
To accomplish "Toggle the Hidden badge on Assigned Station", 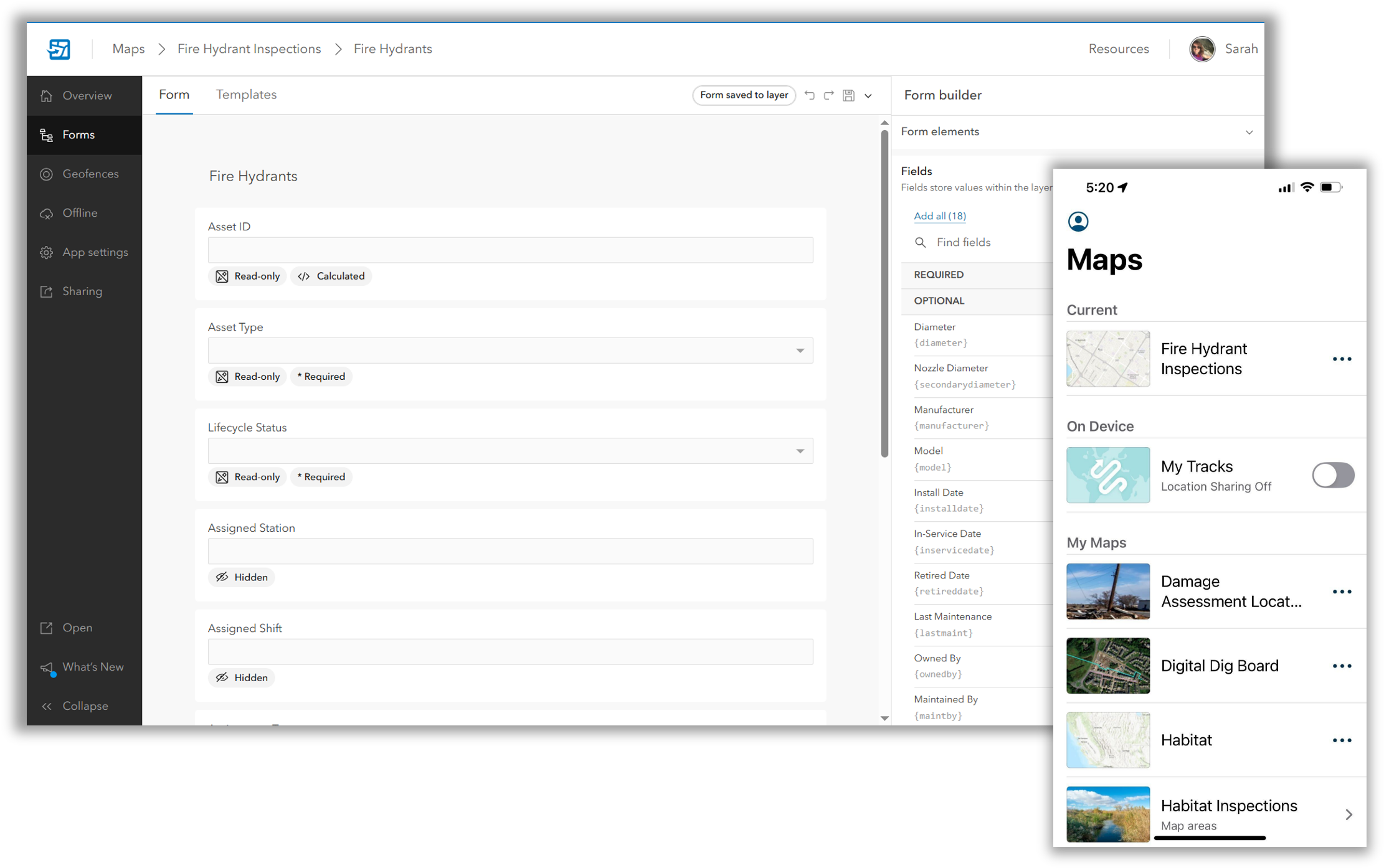I will point(241,577).
